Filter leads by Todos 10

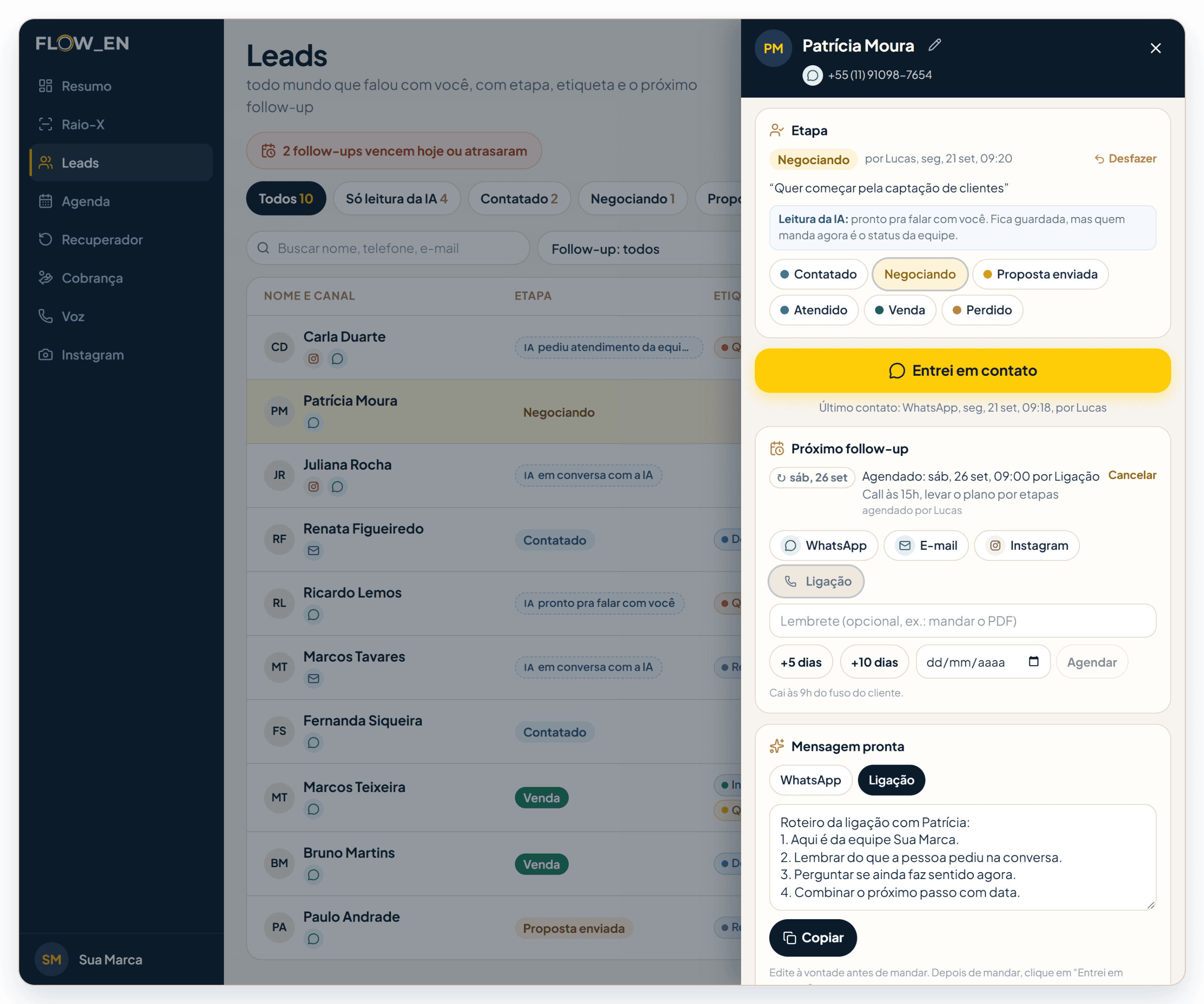point(286,199)
